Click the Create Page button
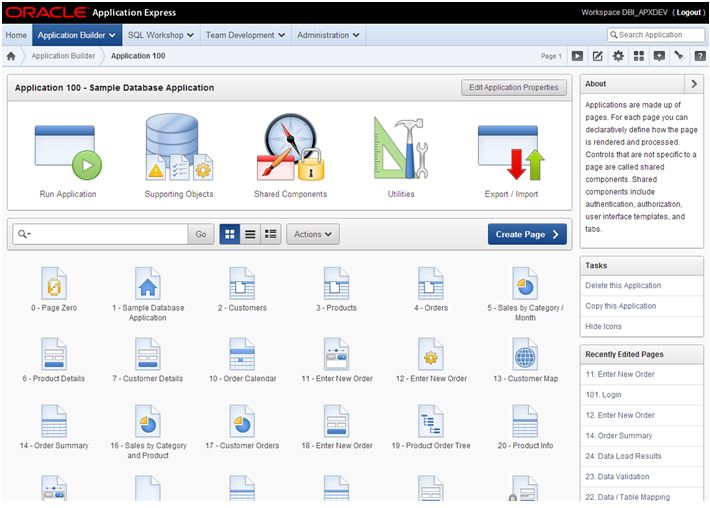Image resolution: width=710 pixels, height=508 pixels. pyautogui.click(x=528, y=234)
